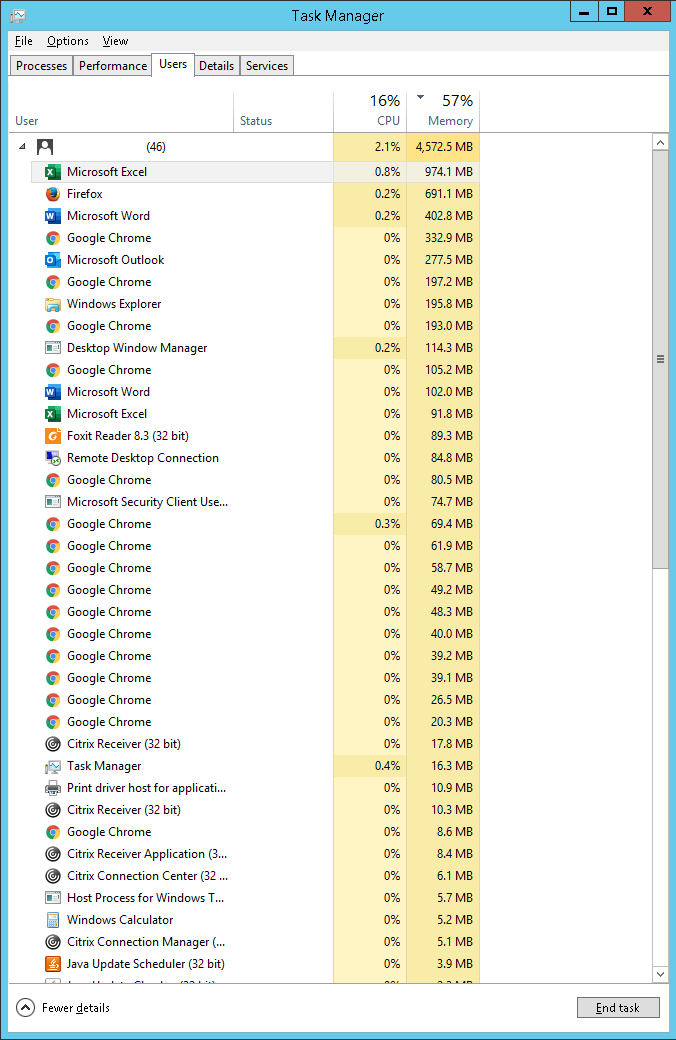Select Chrome row using 105.2 MB
676x1040 pixels.
pos(255,370)
